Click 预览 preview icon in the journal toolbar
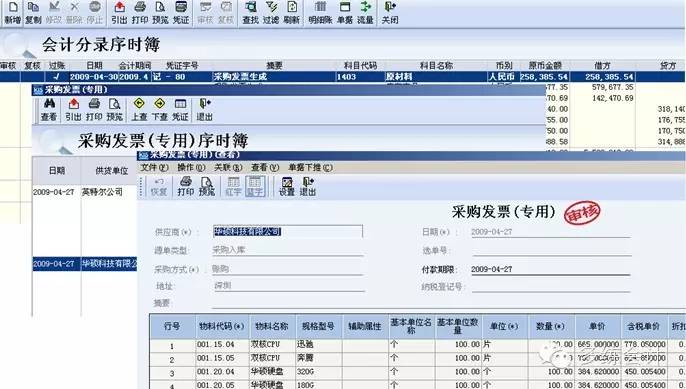 (x=160, y=12)
